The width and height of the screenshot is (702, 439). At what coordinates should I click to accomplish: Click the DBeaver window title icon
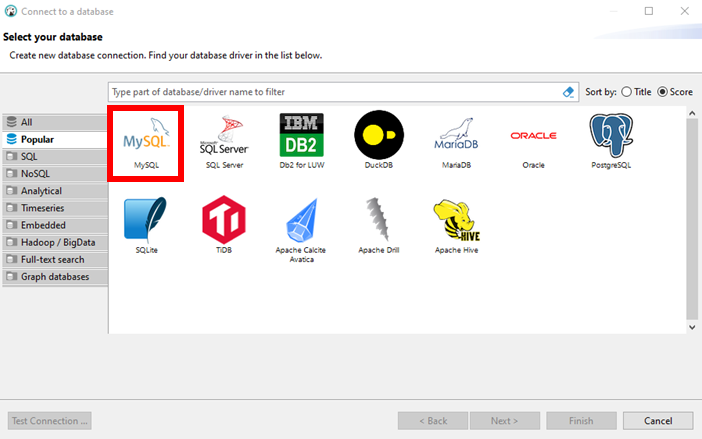(x=11, y=11)
